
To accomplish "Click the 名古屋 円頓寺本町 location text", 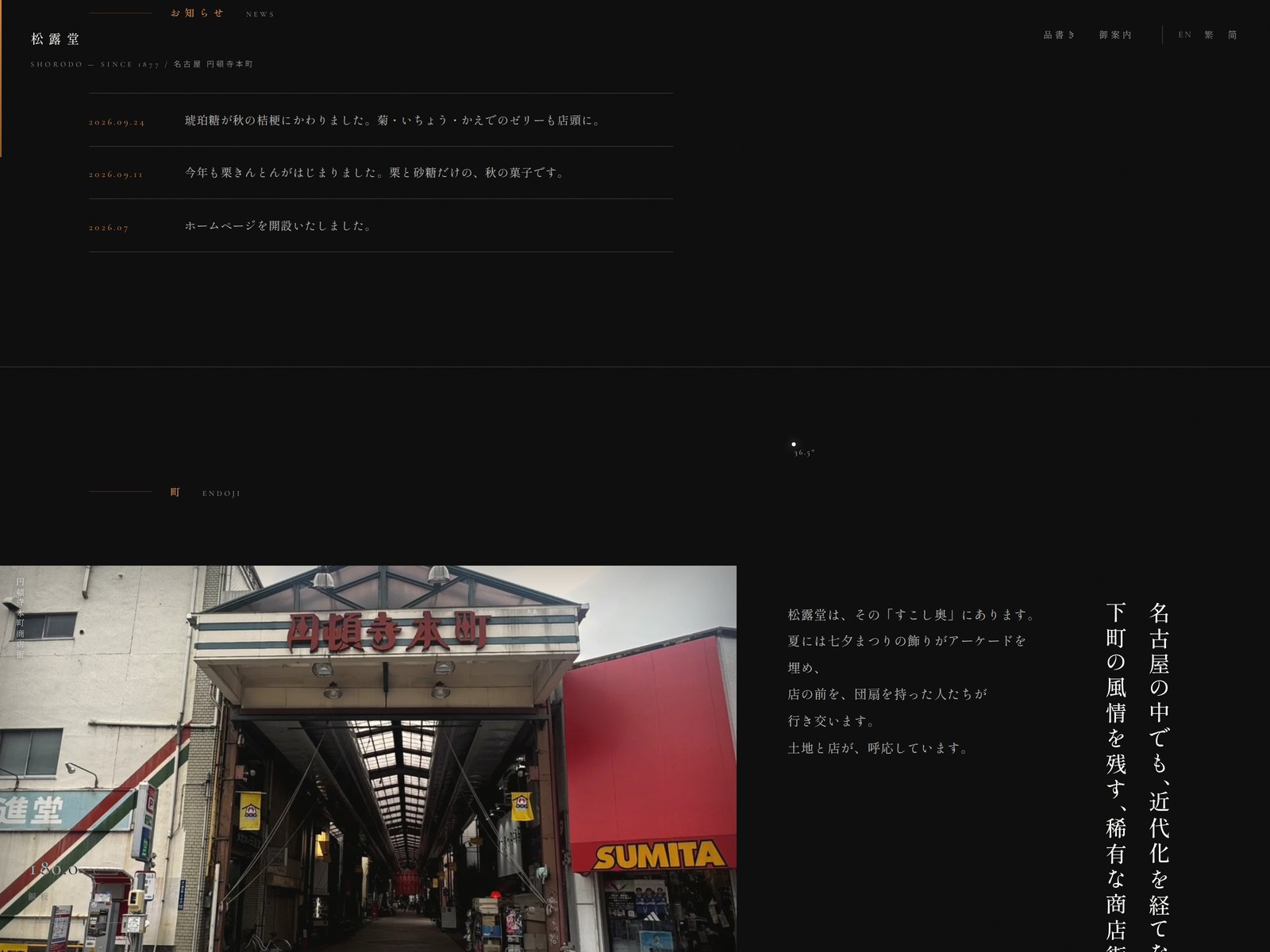I will [x=214, y=64].
